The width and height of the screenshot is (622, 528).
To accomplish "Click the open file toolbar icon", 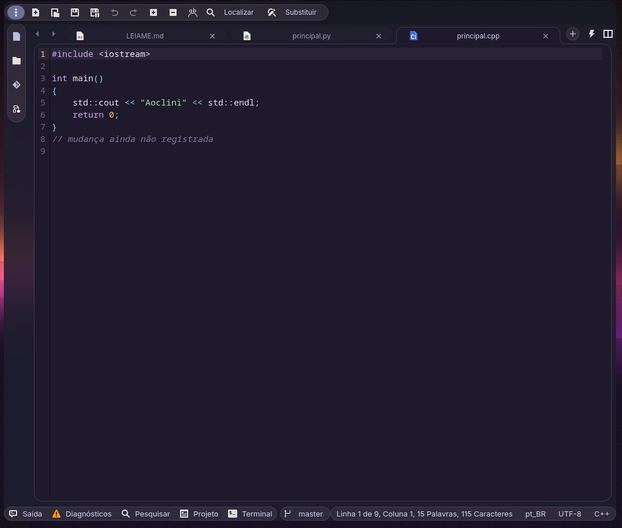I will tap(55, 12).
